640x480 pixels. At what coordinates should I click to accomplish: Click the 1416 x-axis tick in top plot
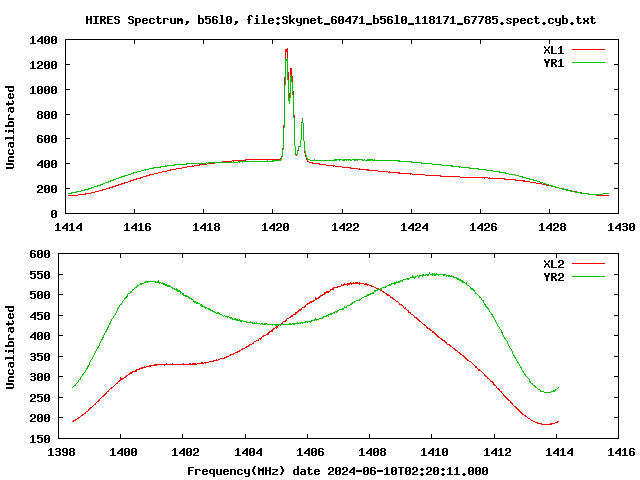coord(137,227)
